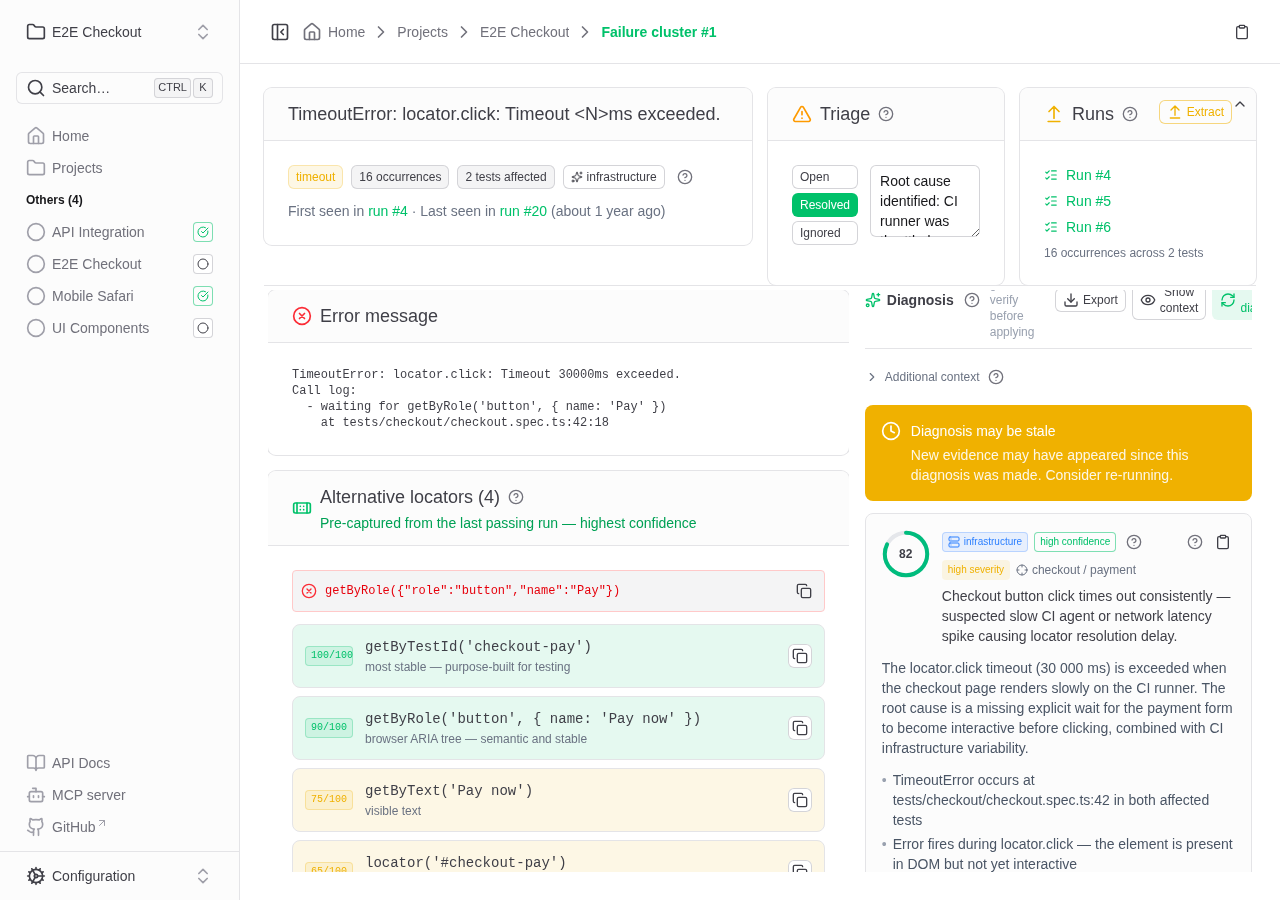Select E2E Checkout project in sidebar list
Viewport: 1280px width, 900px height.
(x=96, y=264)
